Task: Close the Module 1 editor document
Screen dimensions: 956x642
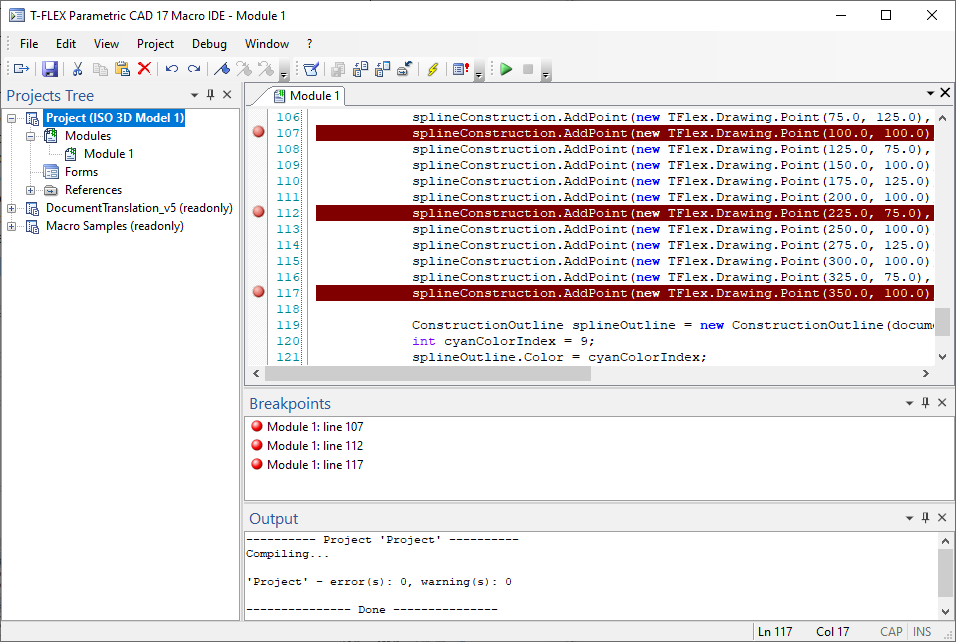Action: [945, 93]
